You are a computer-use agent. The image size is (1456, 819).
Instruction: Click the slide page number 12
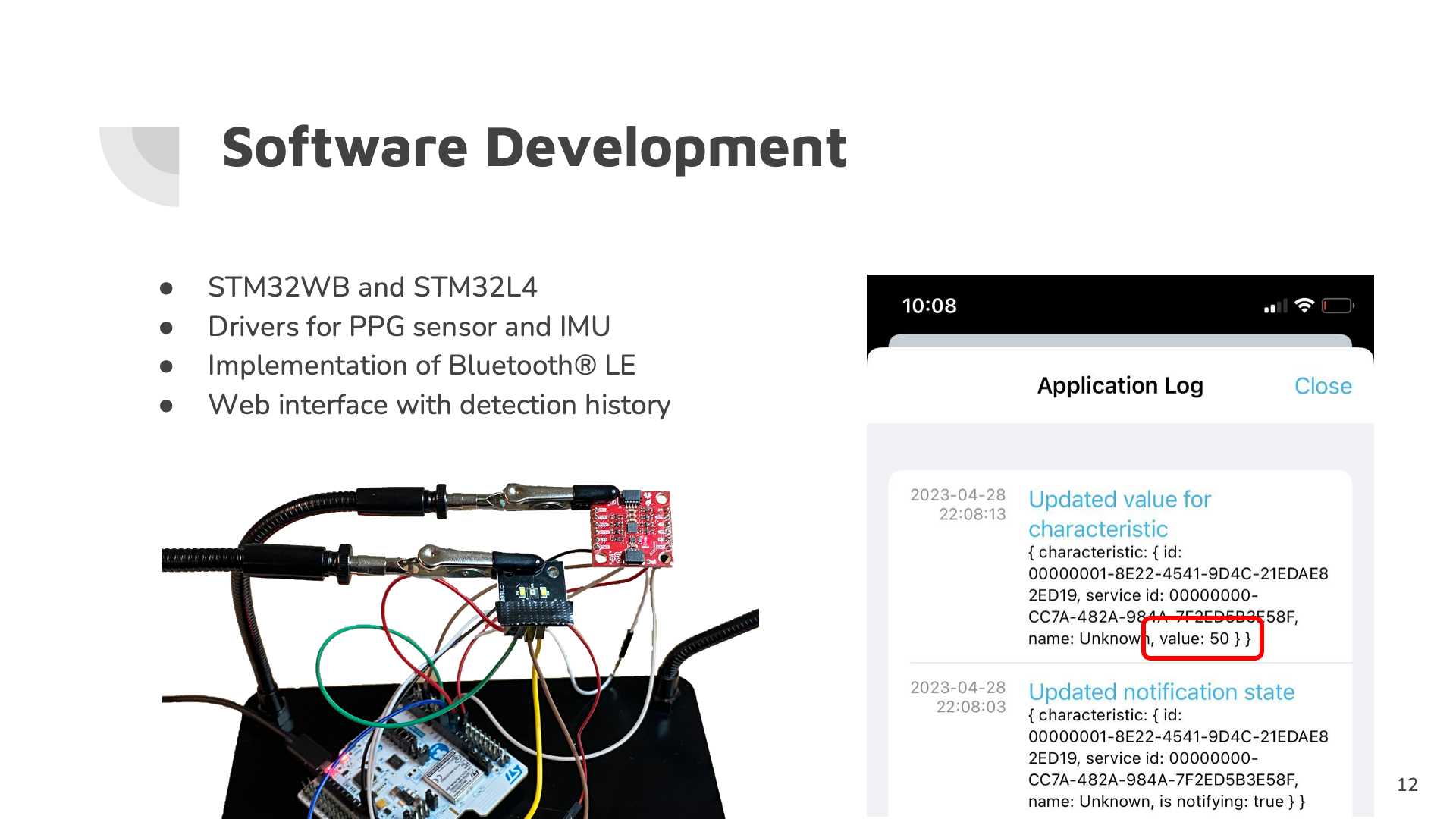[1407, 785]
